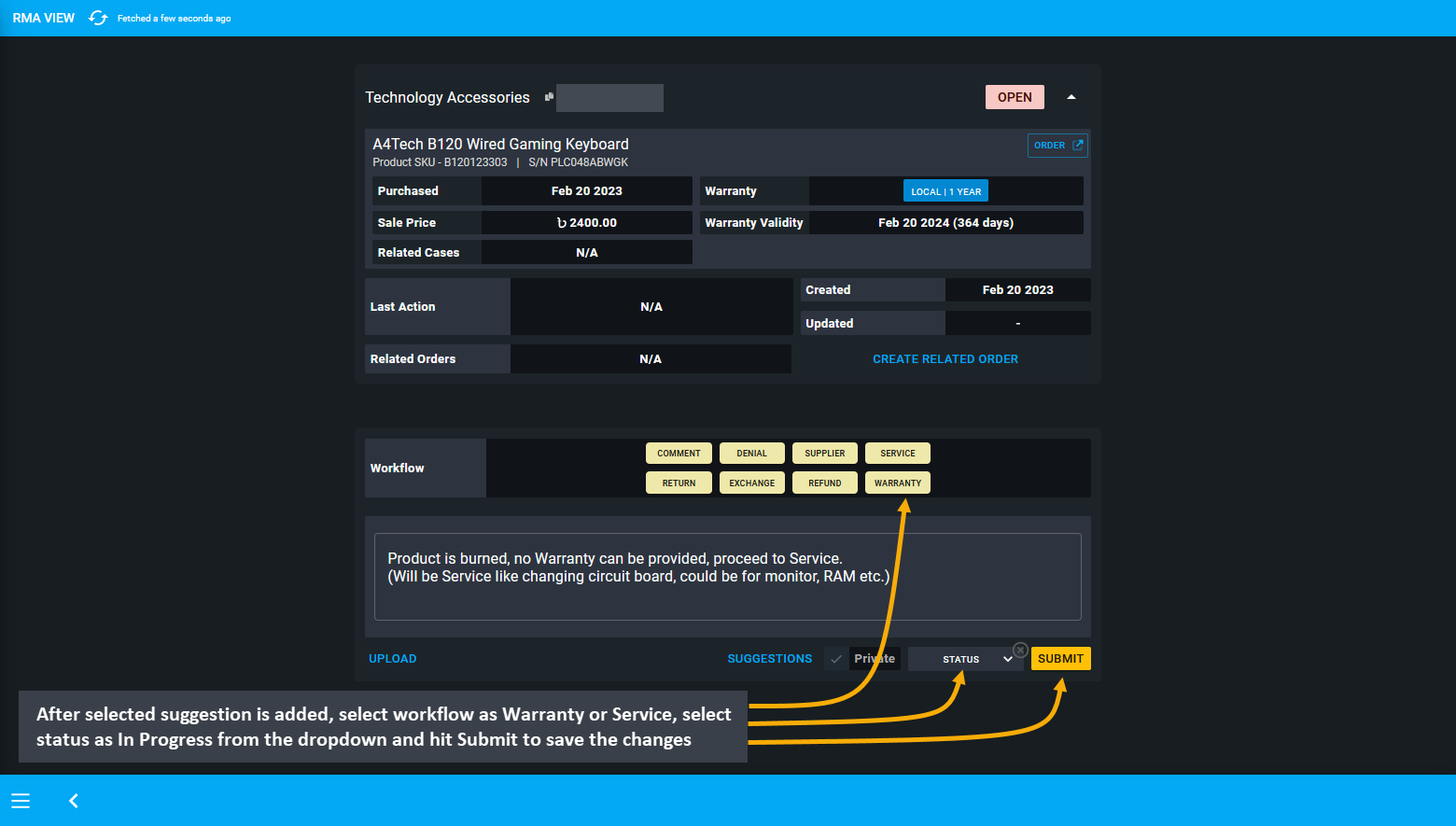Image resolution: width=1456 pixels, height=826 pixels.
Task: Go back using the bottom chevron arrow
Action: click(x=74, y=801)
